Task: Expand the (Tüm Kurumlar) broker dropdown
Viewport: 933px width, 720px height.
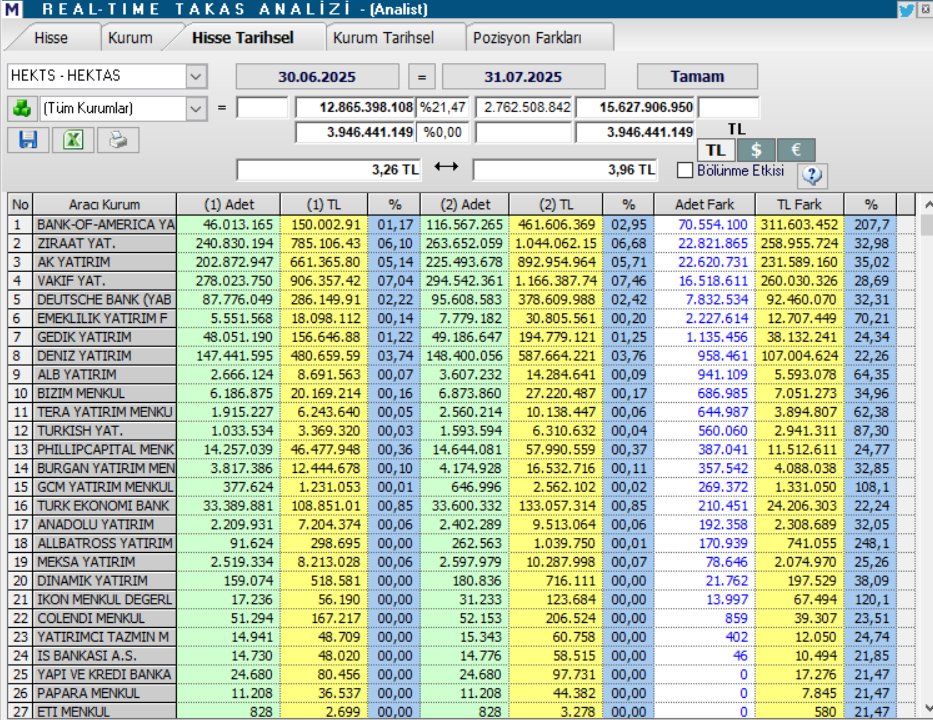Action: click(x=196, y=107)
